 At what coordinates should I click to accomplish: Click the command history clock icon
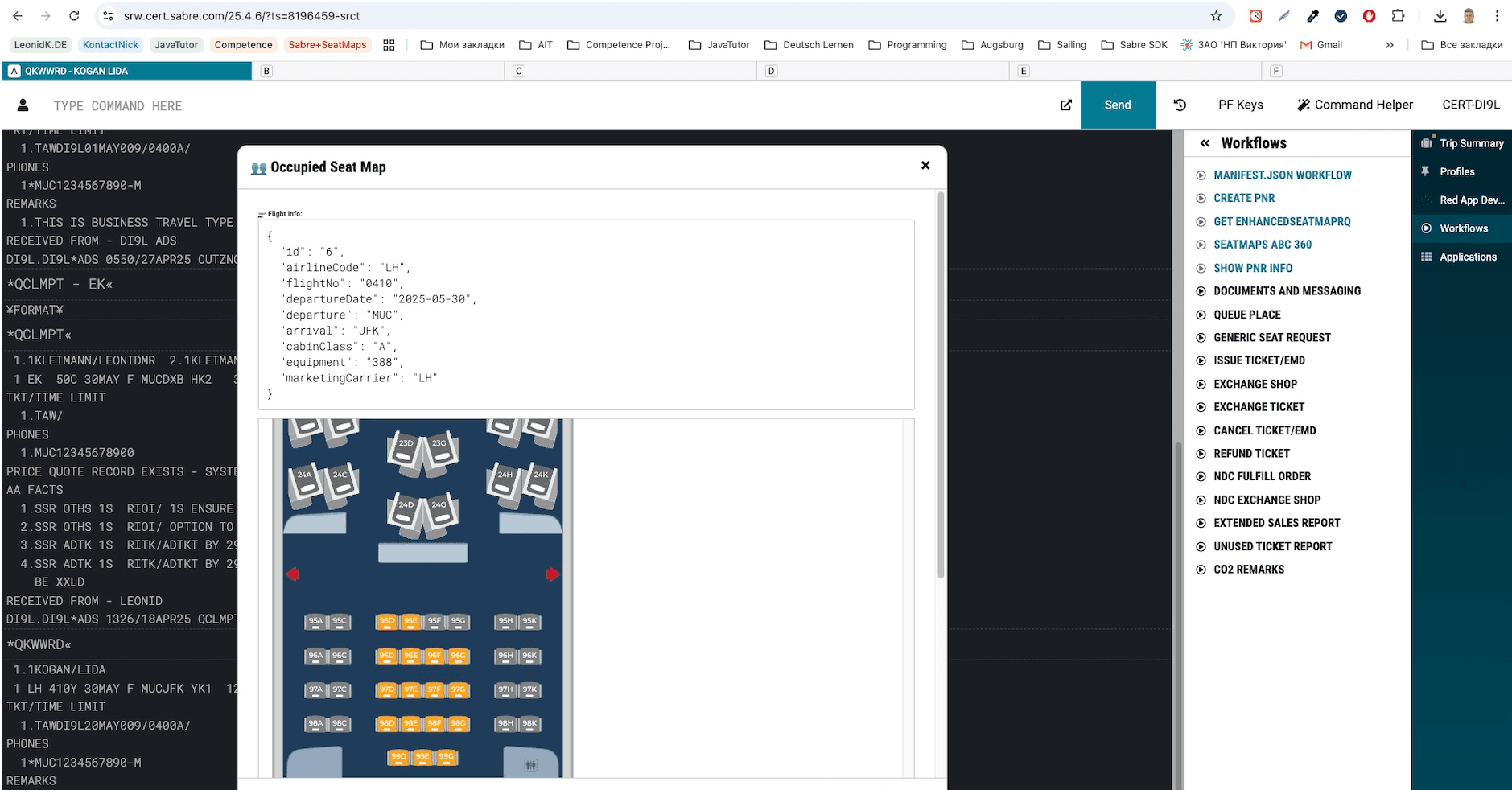1180,105
